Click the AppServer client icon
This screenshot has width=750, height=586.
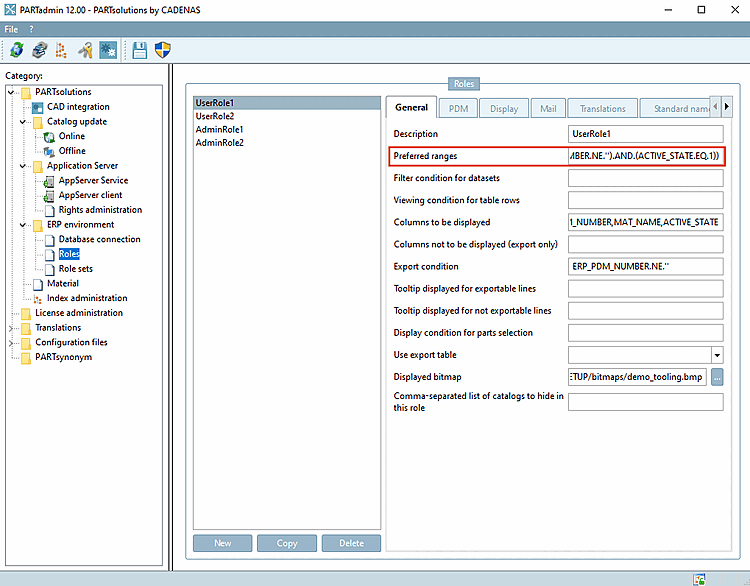click(x=49, y=196)
